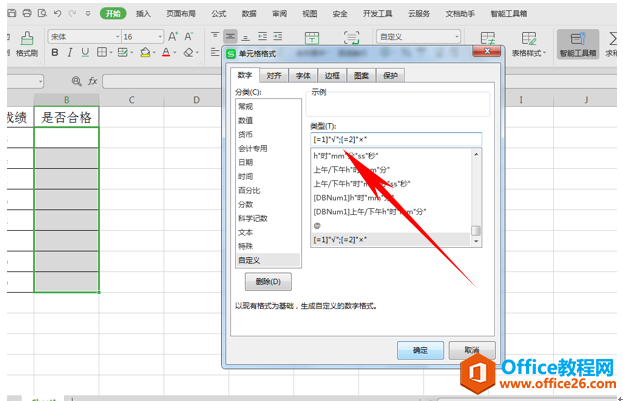Click the increase font size icon
623x401 pixels.
173,36
